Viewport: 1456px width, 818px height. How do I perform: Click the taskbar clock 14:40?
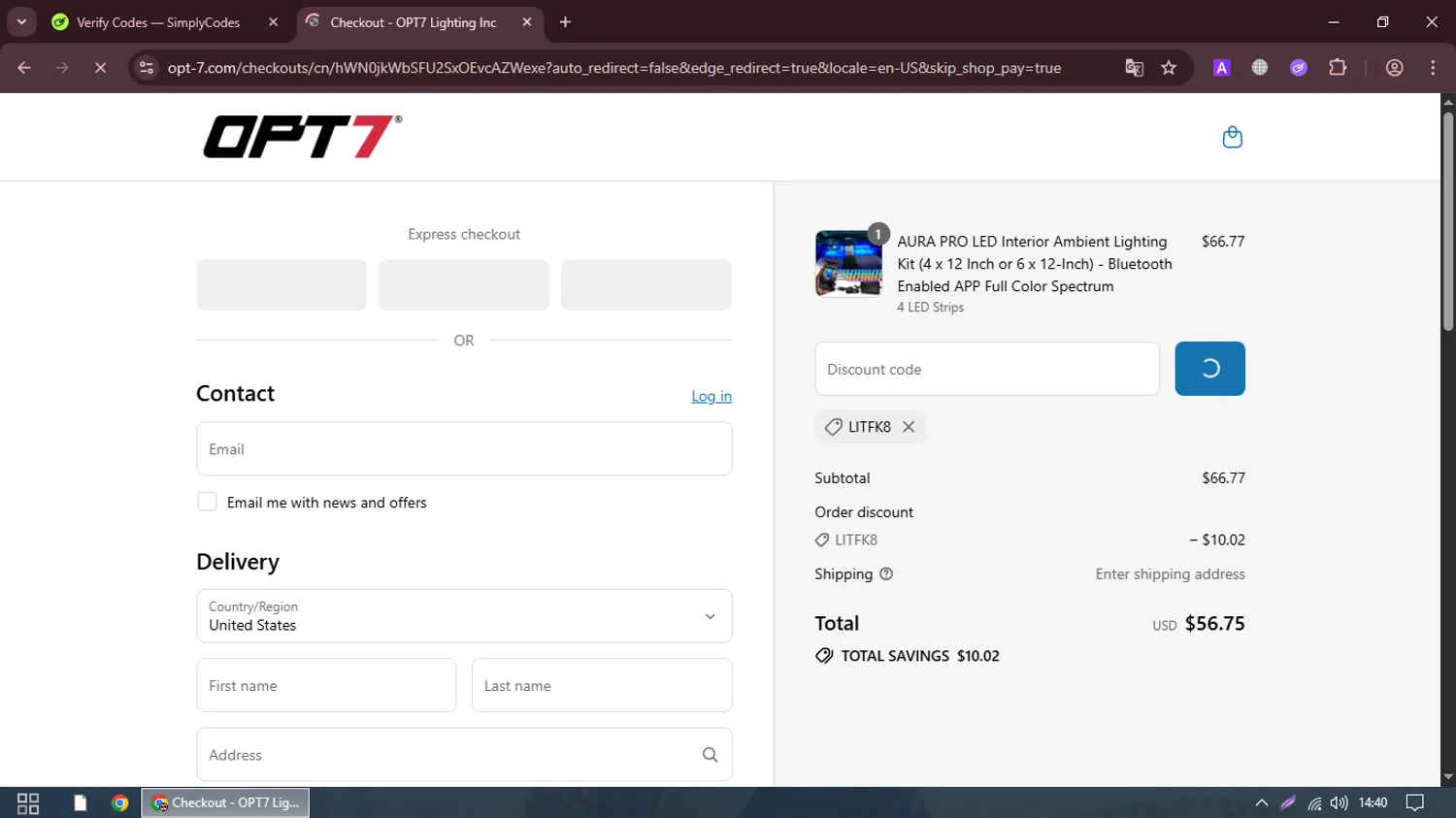pyautogui.click(x=1373, y=803)
